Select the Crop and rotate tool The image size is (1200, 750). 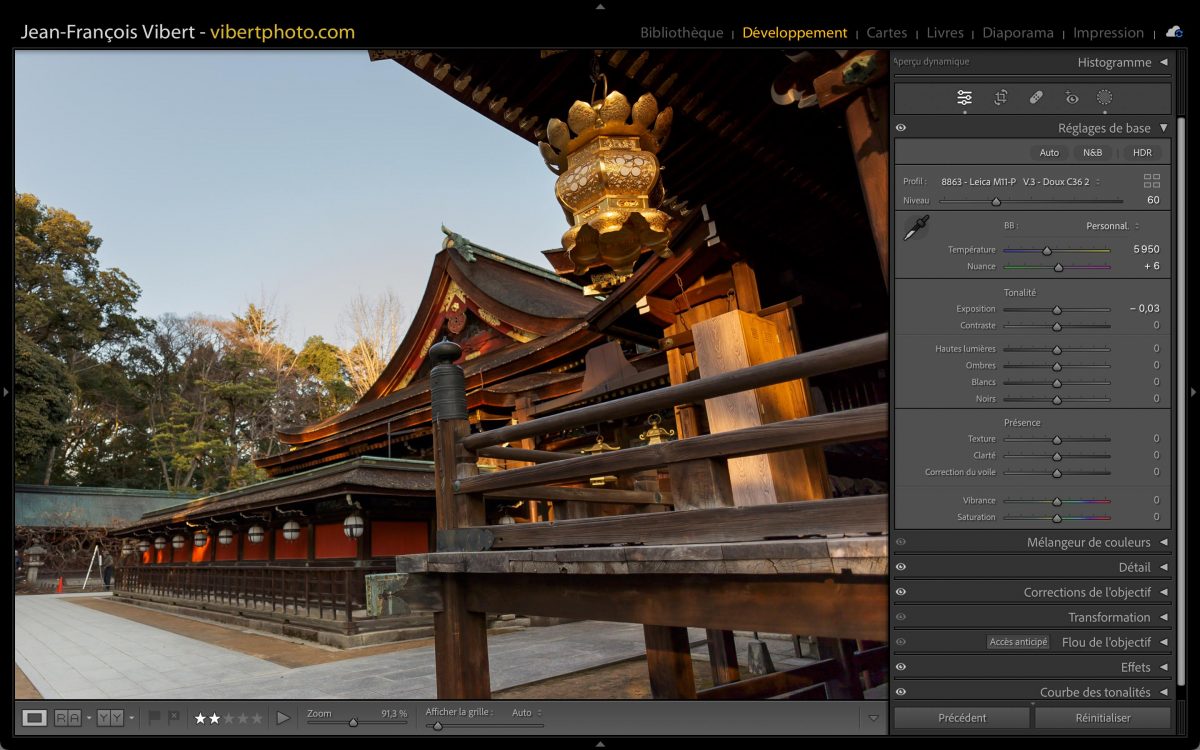pyautogui.click(x=1000, y=98)
